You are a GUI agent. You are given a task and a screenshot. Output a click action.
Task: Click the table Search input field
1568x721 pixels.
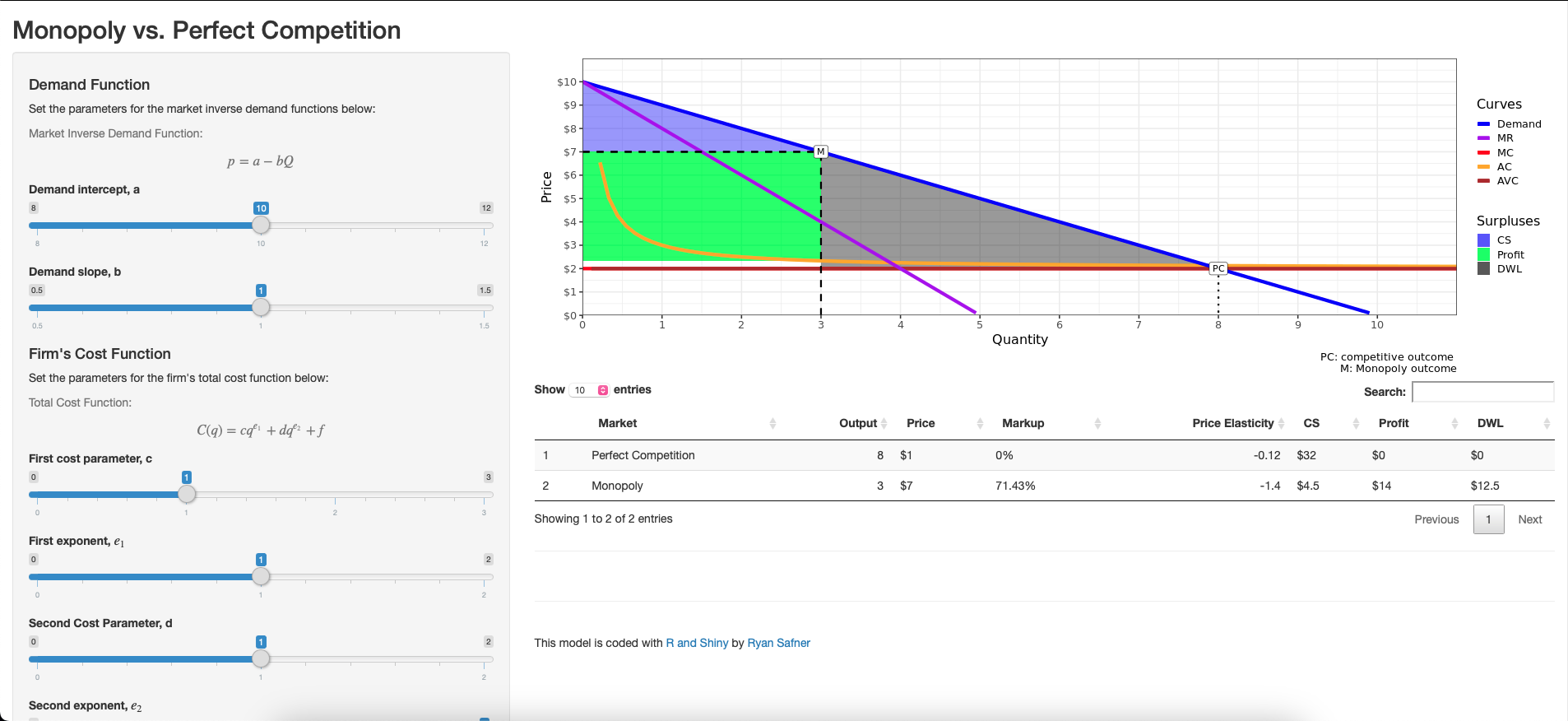(x=1482, y=392)
